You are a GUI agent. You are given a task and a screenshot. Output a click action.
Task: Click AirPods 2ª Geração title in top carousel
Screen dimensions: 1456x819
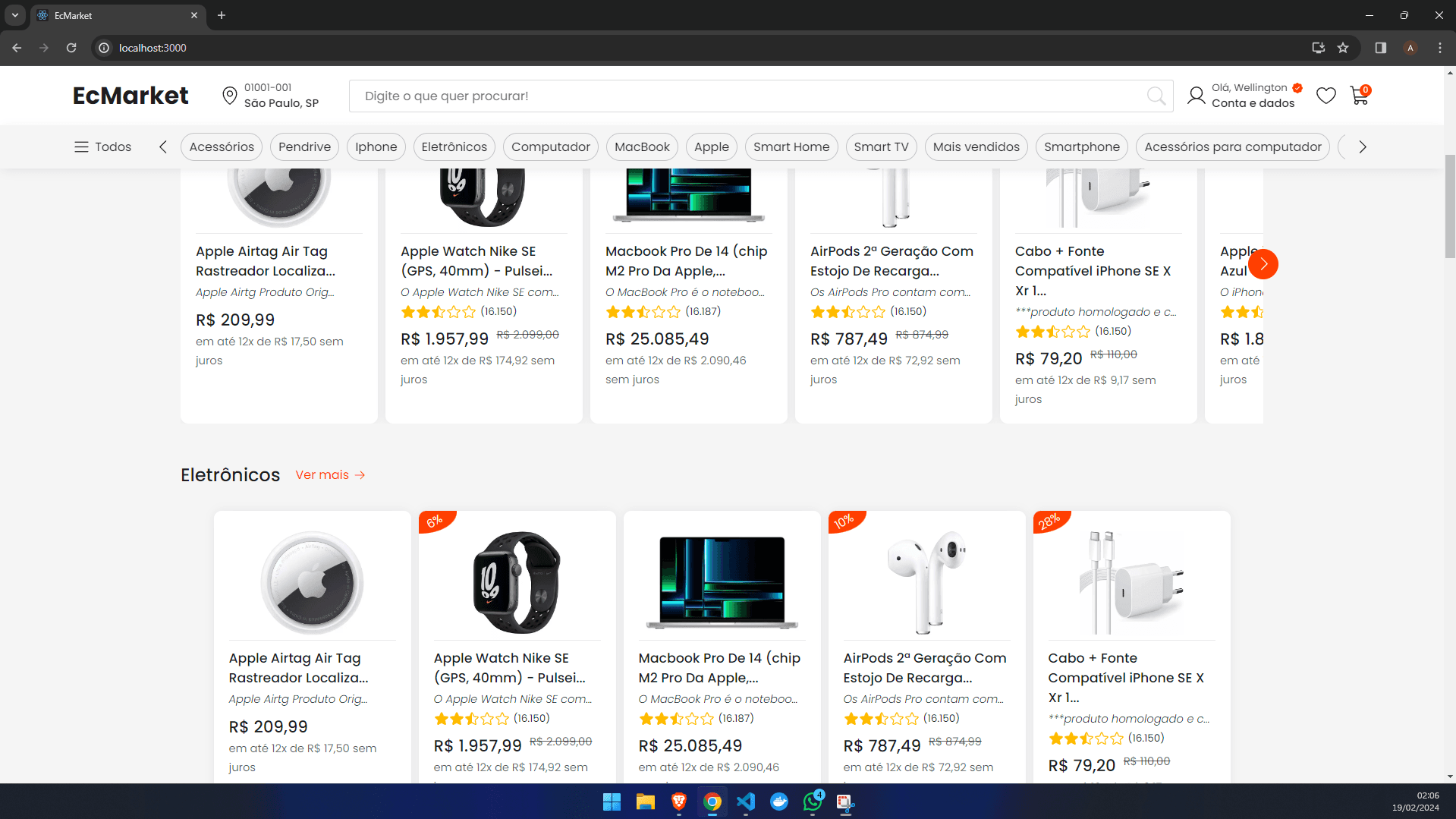click(x=892, y=261)
